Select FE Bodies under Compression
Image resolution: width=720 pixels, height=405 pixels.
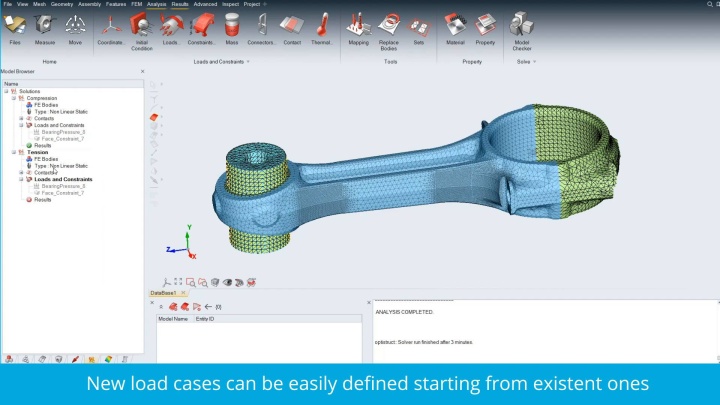46,105
